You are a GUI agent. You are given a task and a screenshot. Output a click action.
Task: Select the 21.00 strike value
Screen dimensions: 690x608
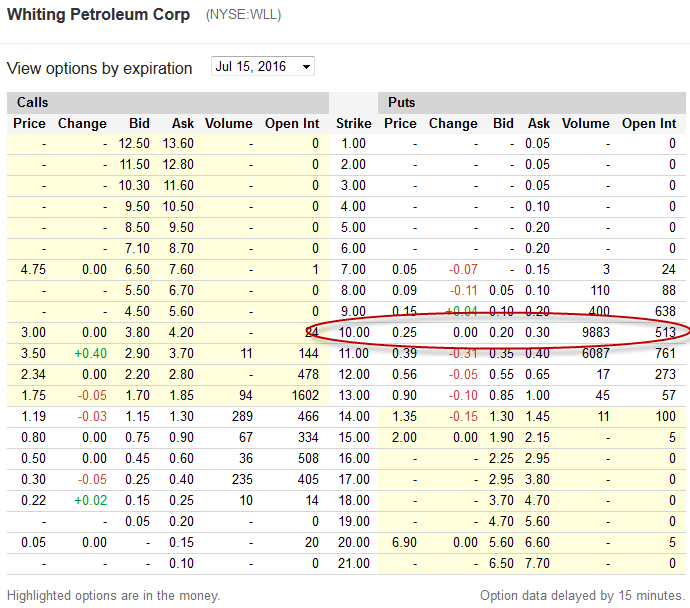click(x=354, y=564)
